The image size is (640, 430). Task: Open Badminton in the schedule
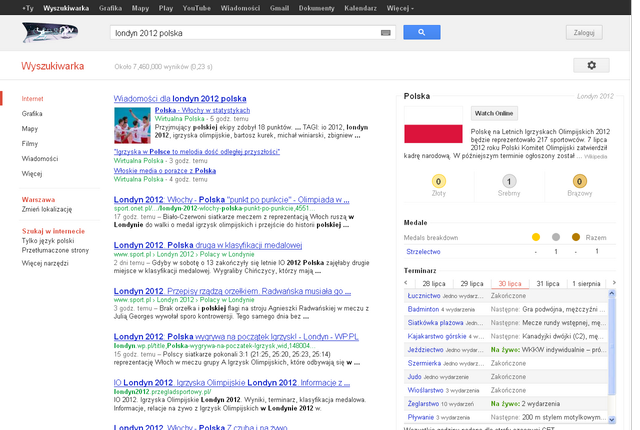(x=423, y=309)
